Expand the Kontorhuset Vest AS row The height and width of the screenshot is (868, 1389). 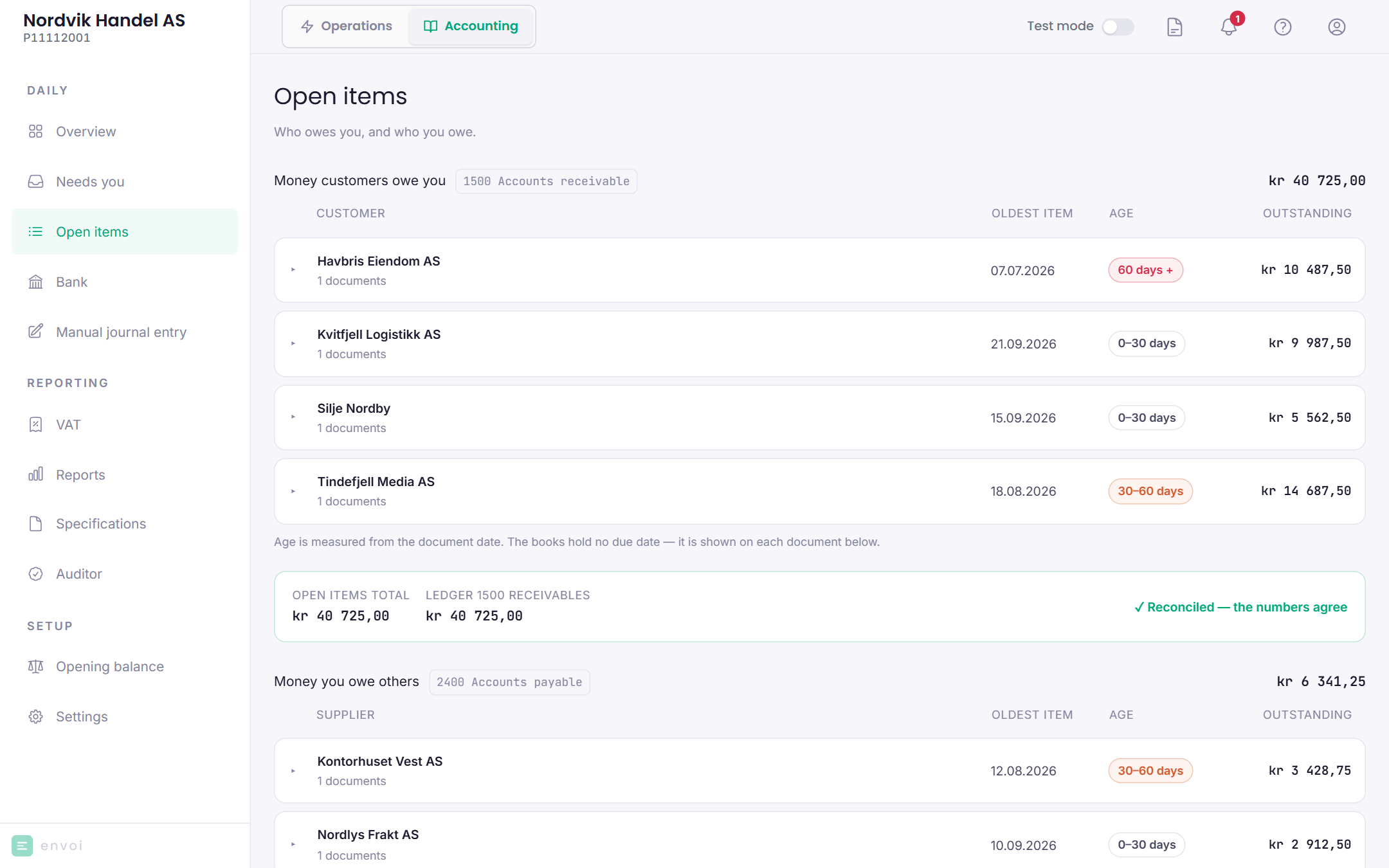click(x=293, y=770)
